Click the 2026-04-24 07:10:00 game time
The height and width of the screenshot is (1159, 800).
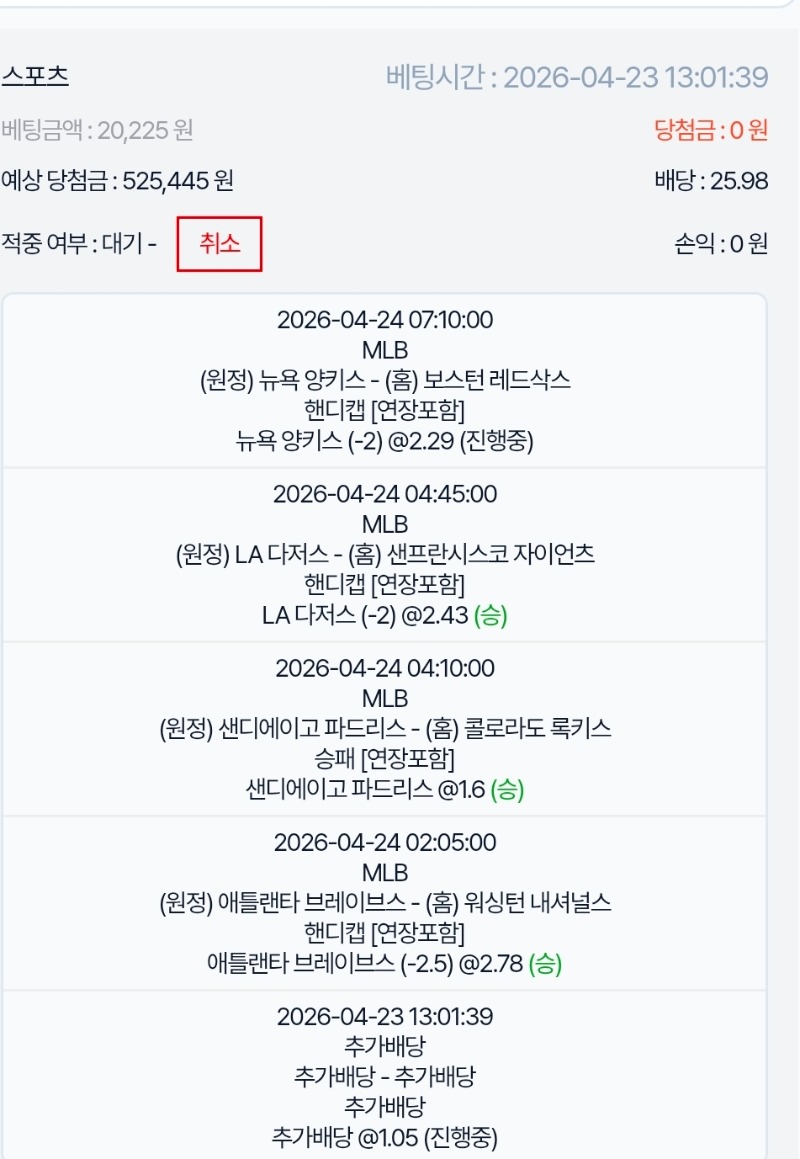point(385,320)
